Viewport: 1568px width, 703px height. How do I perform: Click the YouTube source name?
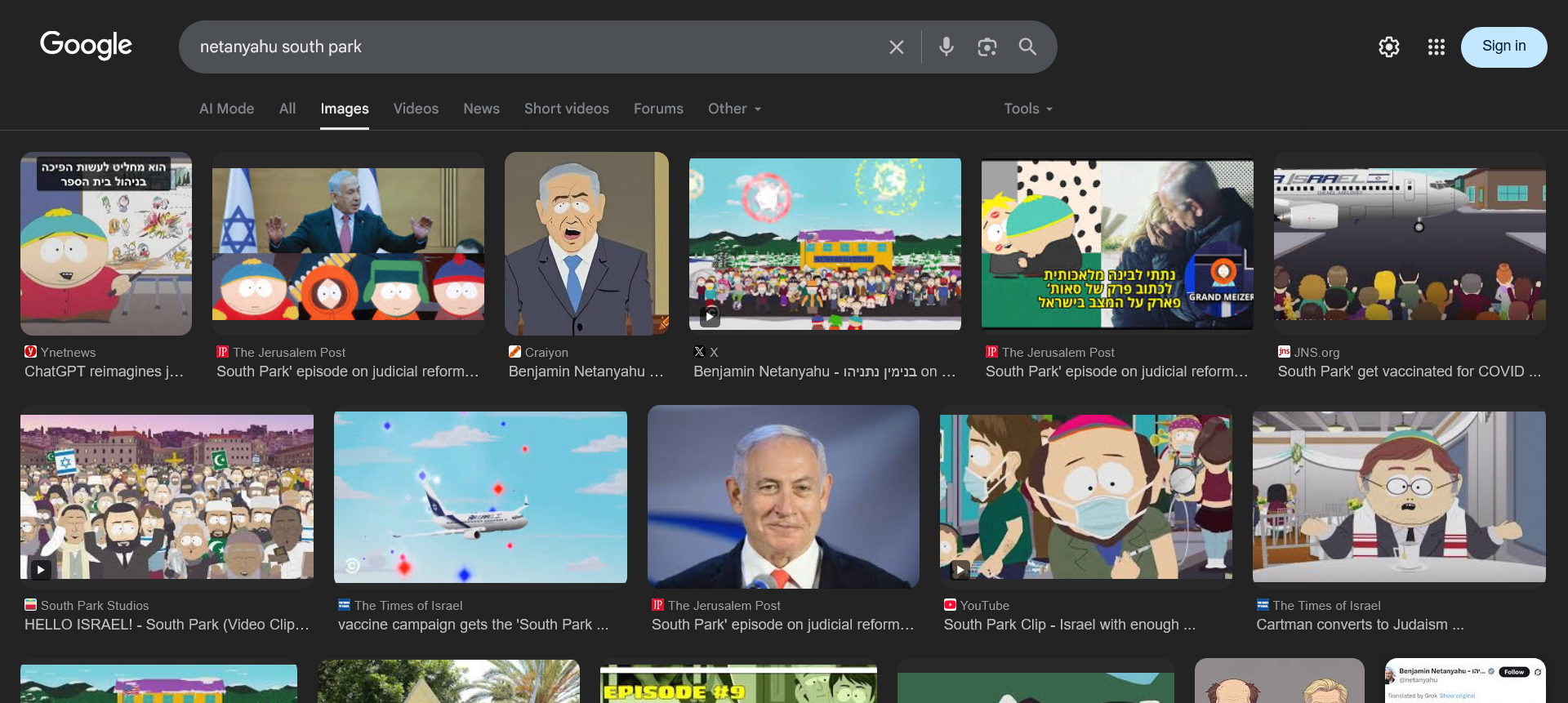point(985,606)
